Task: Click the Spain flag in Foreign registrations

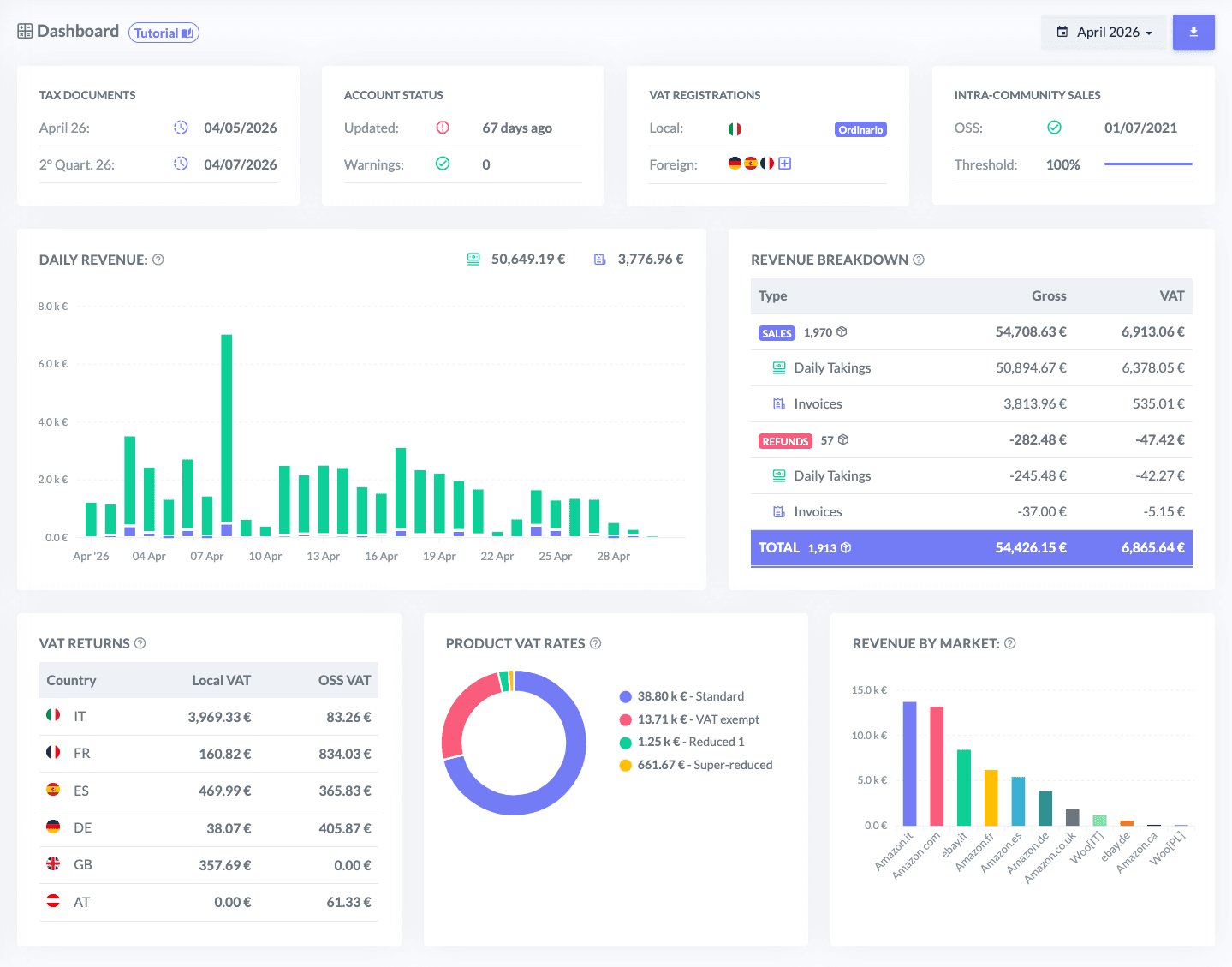Action: click(751, 163)
